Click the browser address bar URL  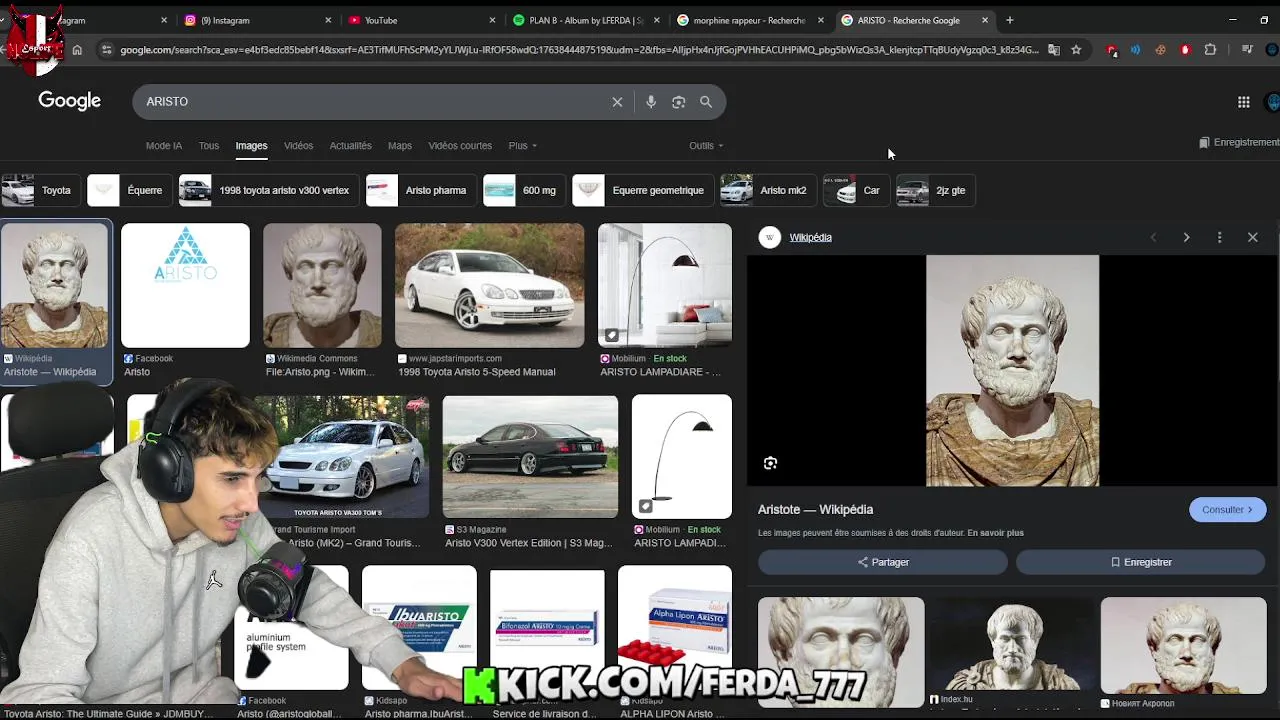[580, 50]
